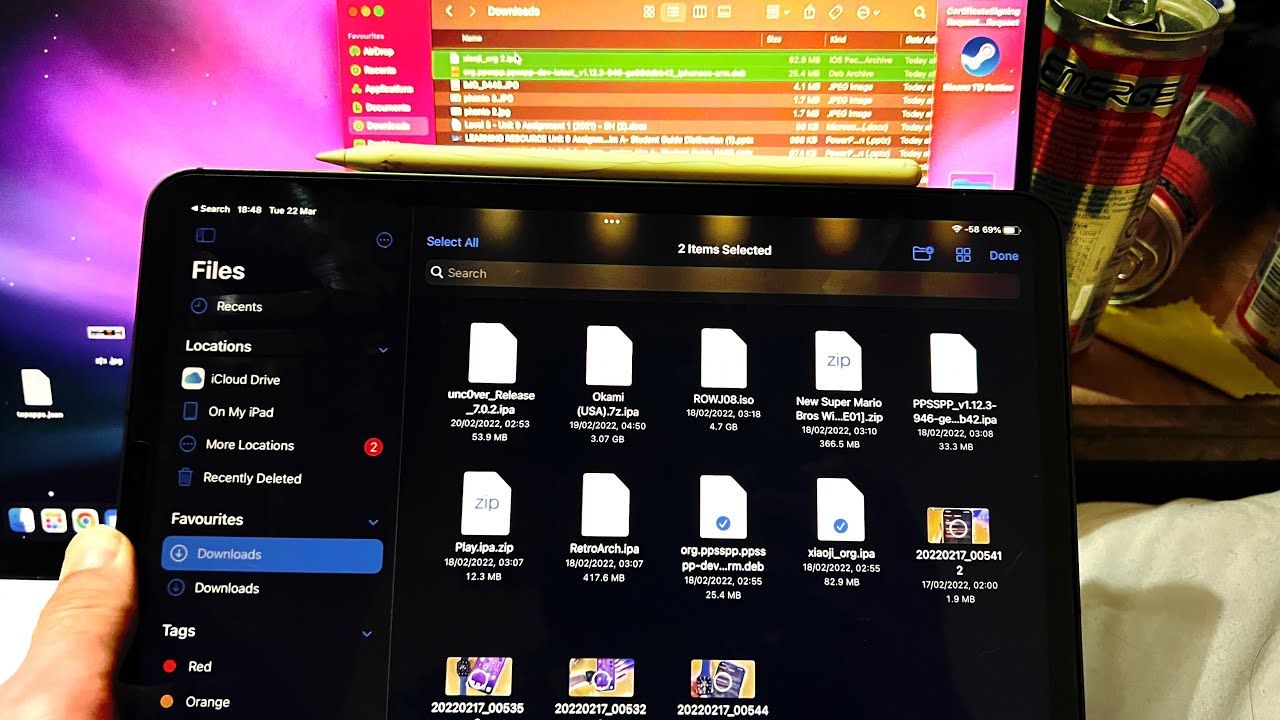
Task: Open Recents in the Files sidebar
Action: [227, 307]
